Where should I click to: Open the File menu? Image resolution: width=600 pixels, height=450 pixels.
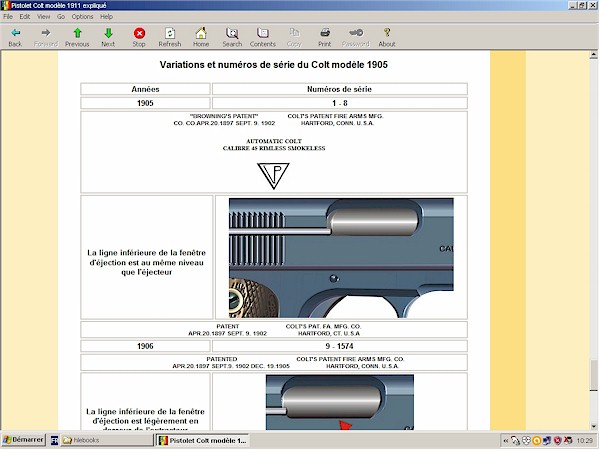point(8,16)
